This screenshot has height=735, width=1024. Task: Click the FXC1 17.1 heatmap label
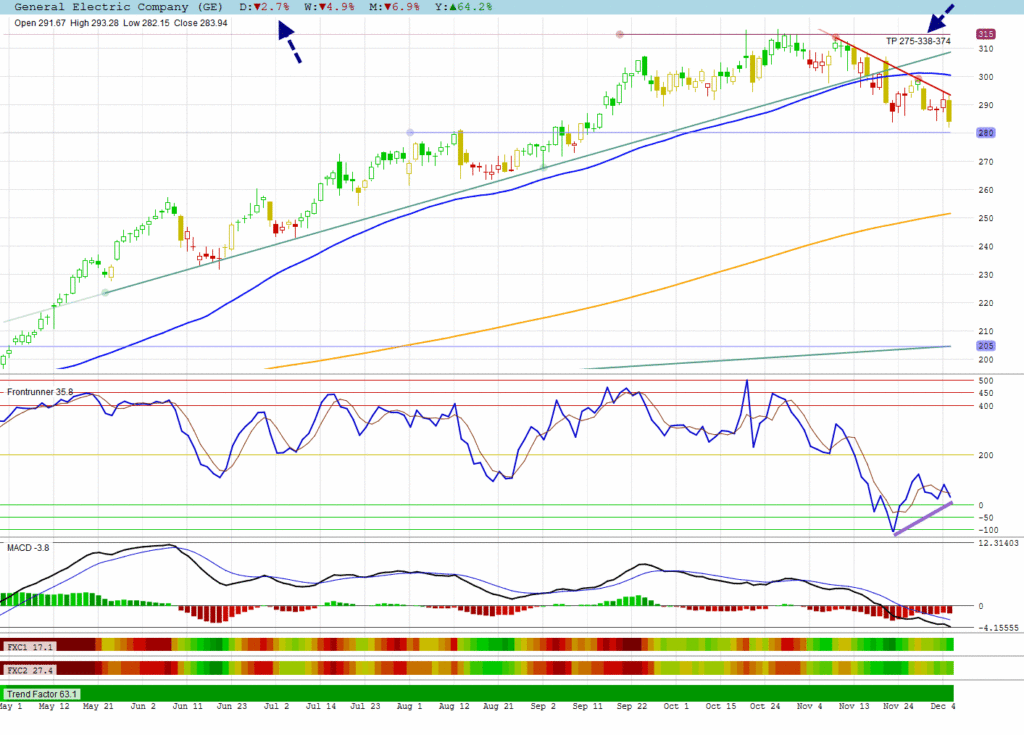click(29, 646)
